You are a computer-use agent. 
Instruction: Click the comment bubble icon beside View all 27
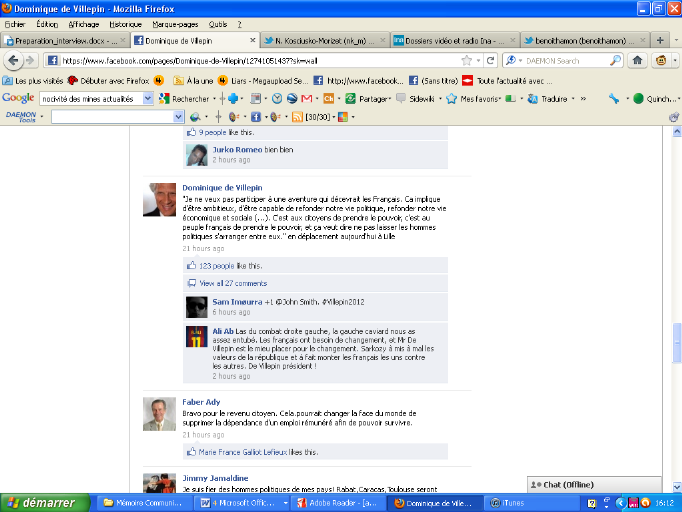point(191,283)
